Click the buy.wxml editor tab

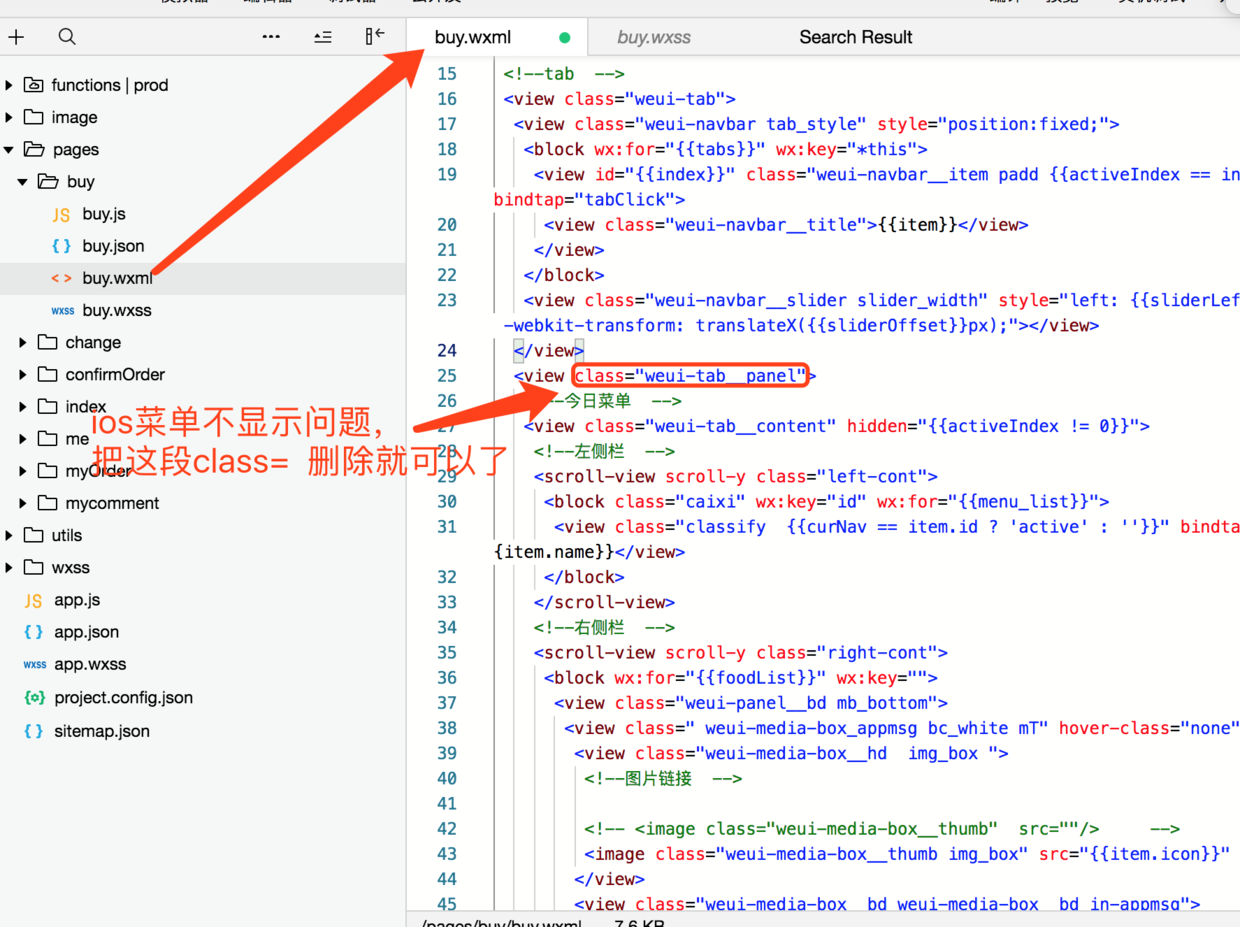[x=473, y=37]
